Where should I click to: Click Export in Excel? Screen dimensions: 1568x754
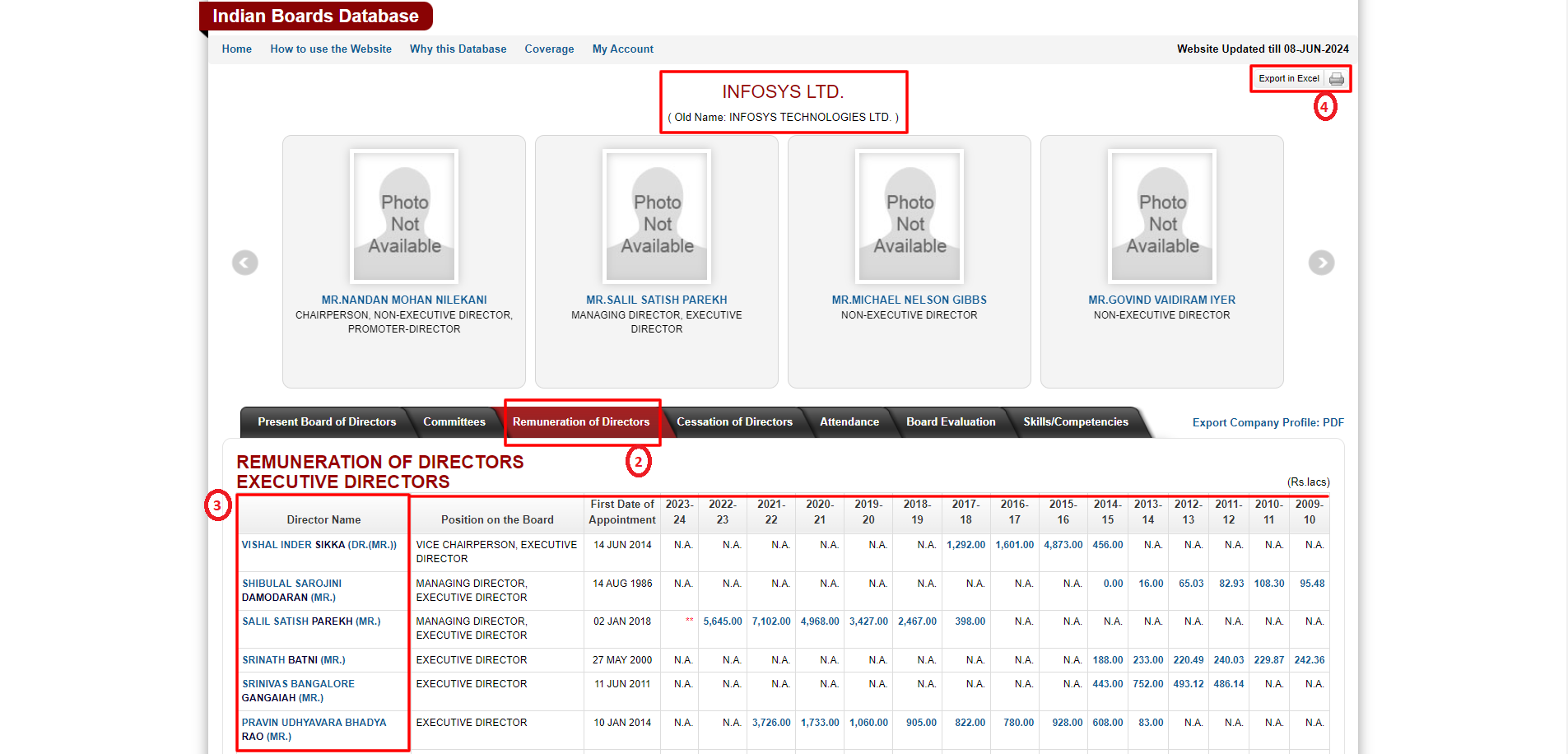[x=1288, y=79]
